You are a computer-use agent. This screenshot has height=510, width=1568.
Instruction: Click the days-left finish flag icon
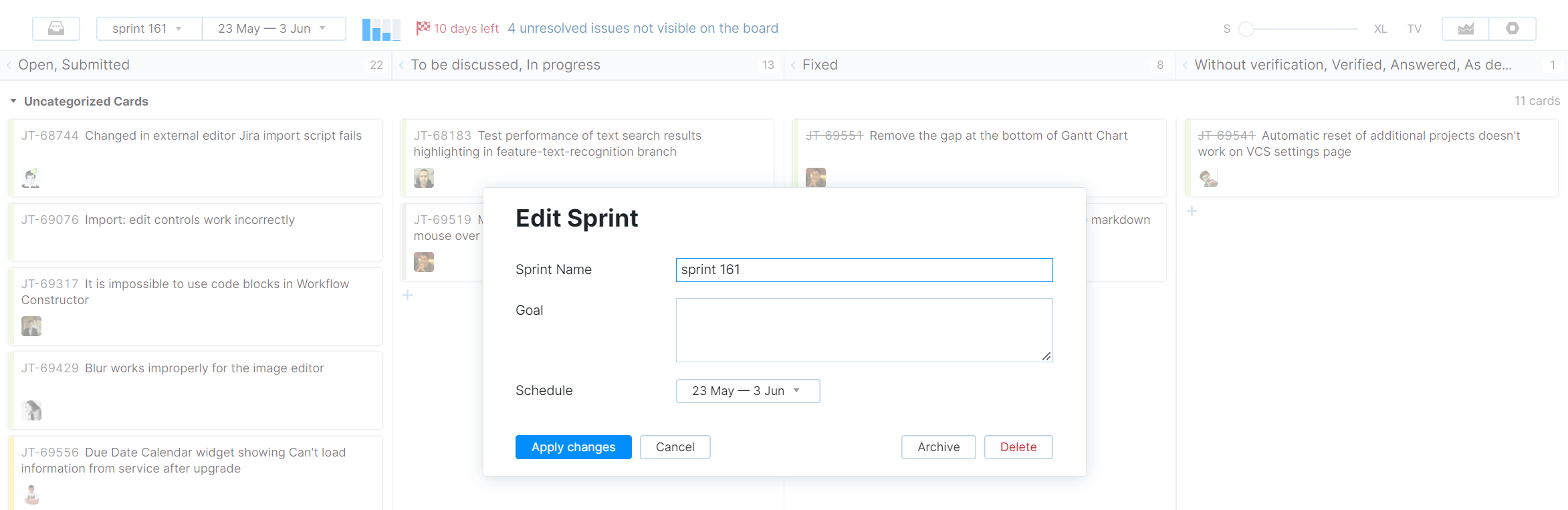[423, 28]
